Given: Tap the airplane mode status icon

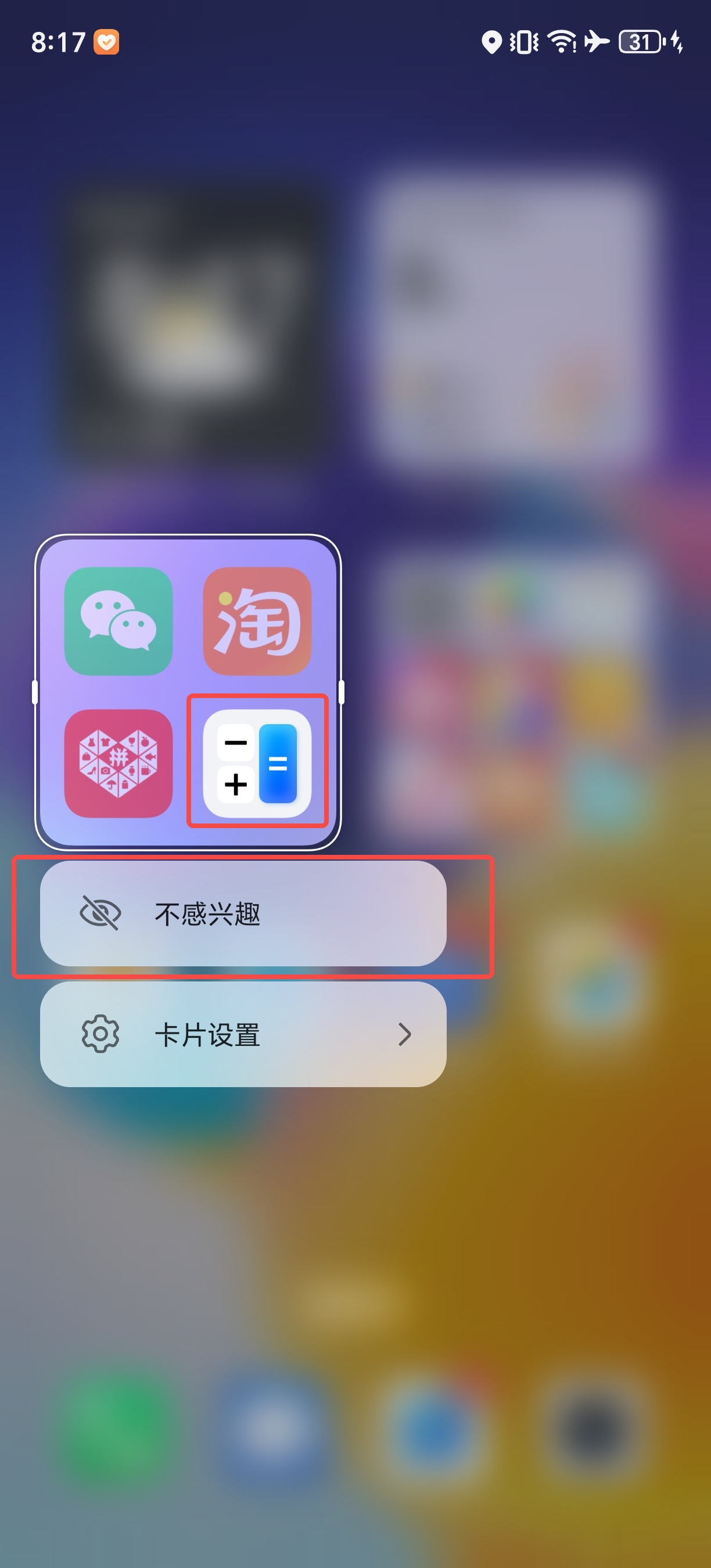Looking at the screenshot, I should click(597, 41).
